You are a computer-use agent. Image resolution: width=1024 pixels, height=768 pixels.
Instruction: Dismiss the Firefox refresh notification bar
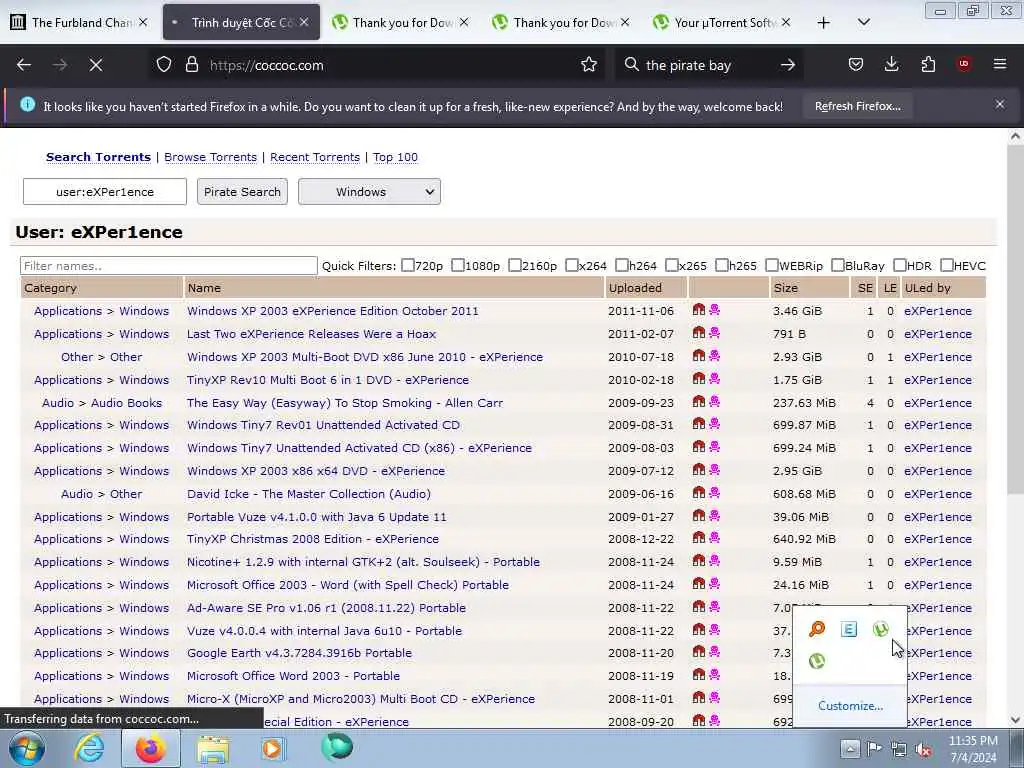[x=1000, y=104]
